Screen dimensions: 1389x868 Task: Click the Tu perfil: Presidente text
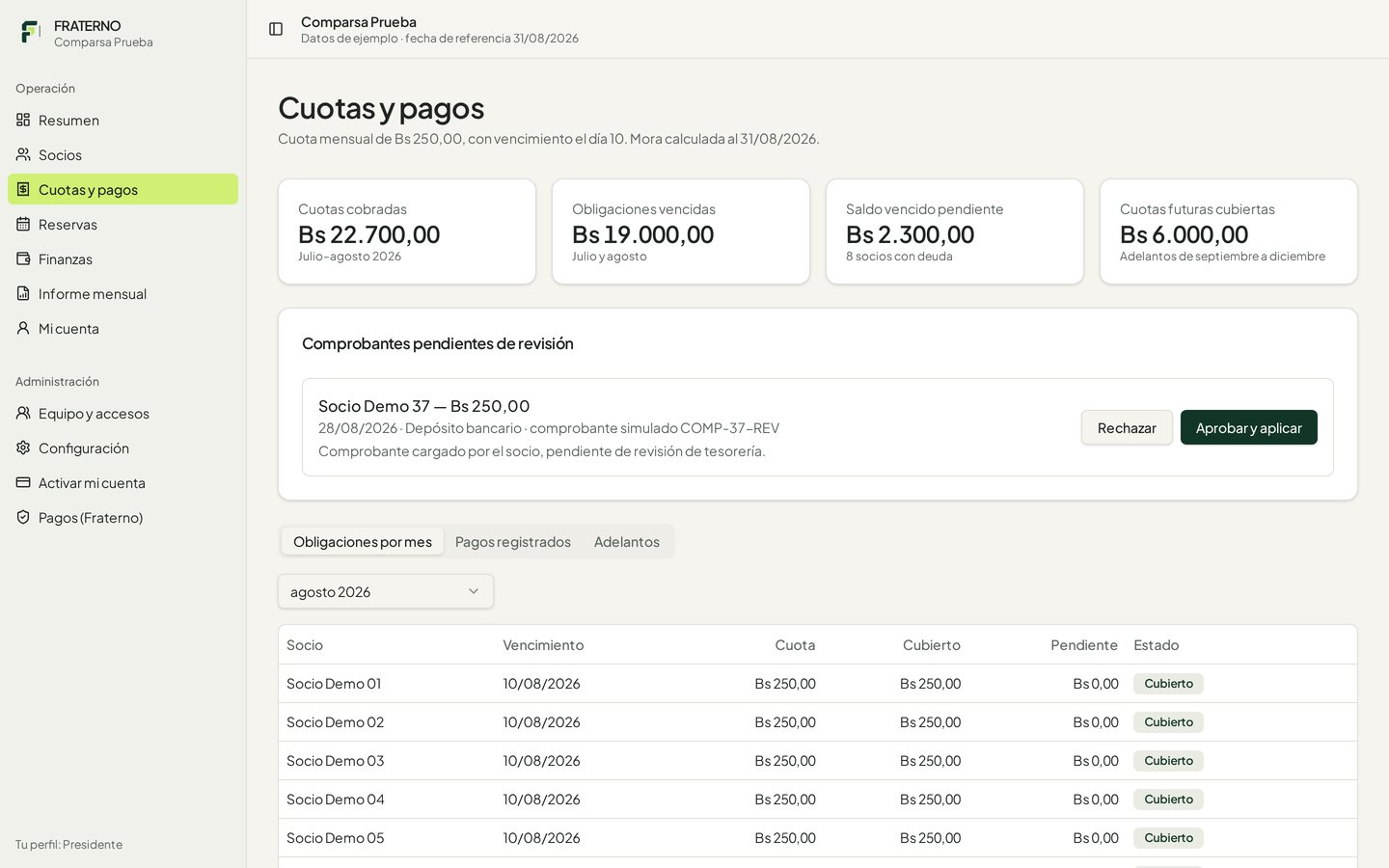[68, 844]
